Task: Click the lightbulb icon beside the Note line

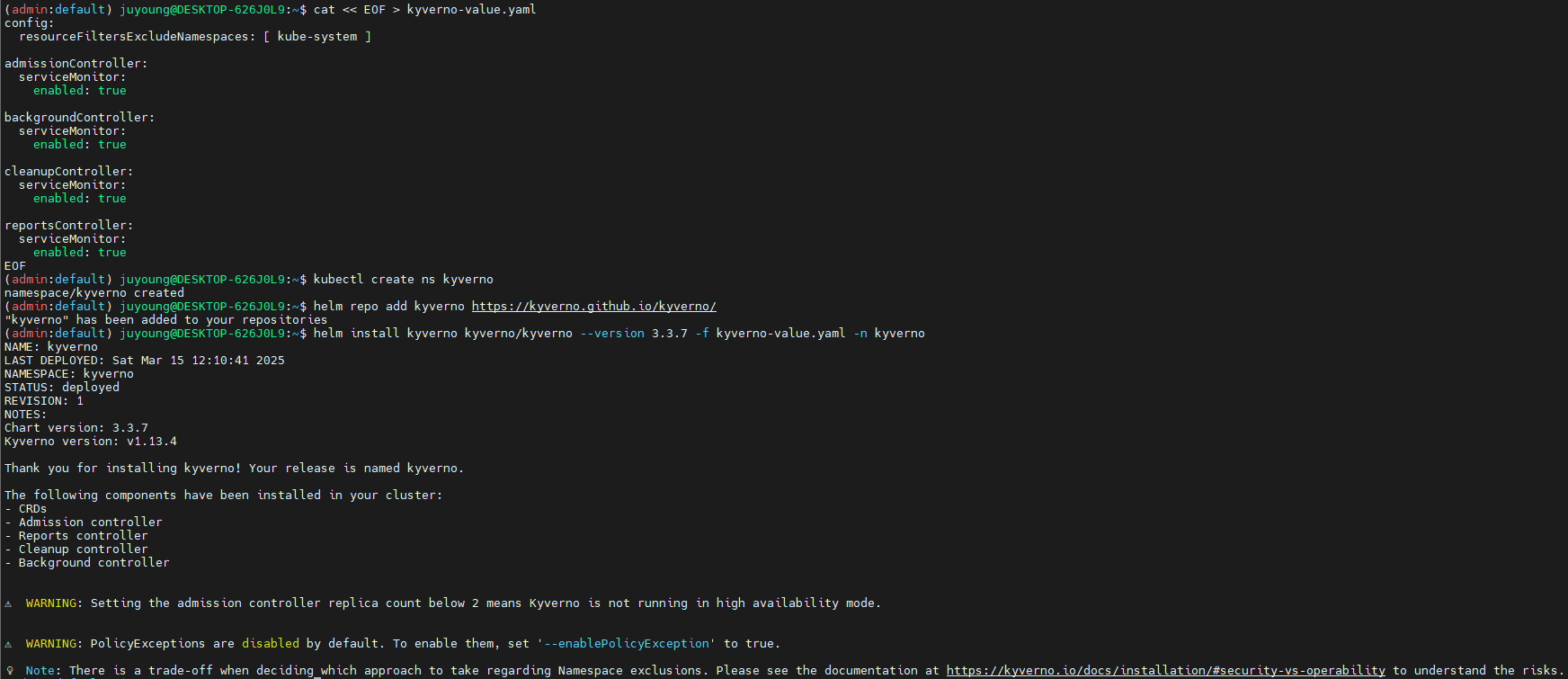Action: [x=8, y=671]
